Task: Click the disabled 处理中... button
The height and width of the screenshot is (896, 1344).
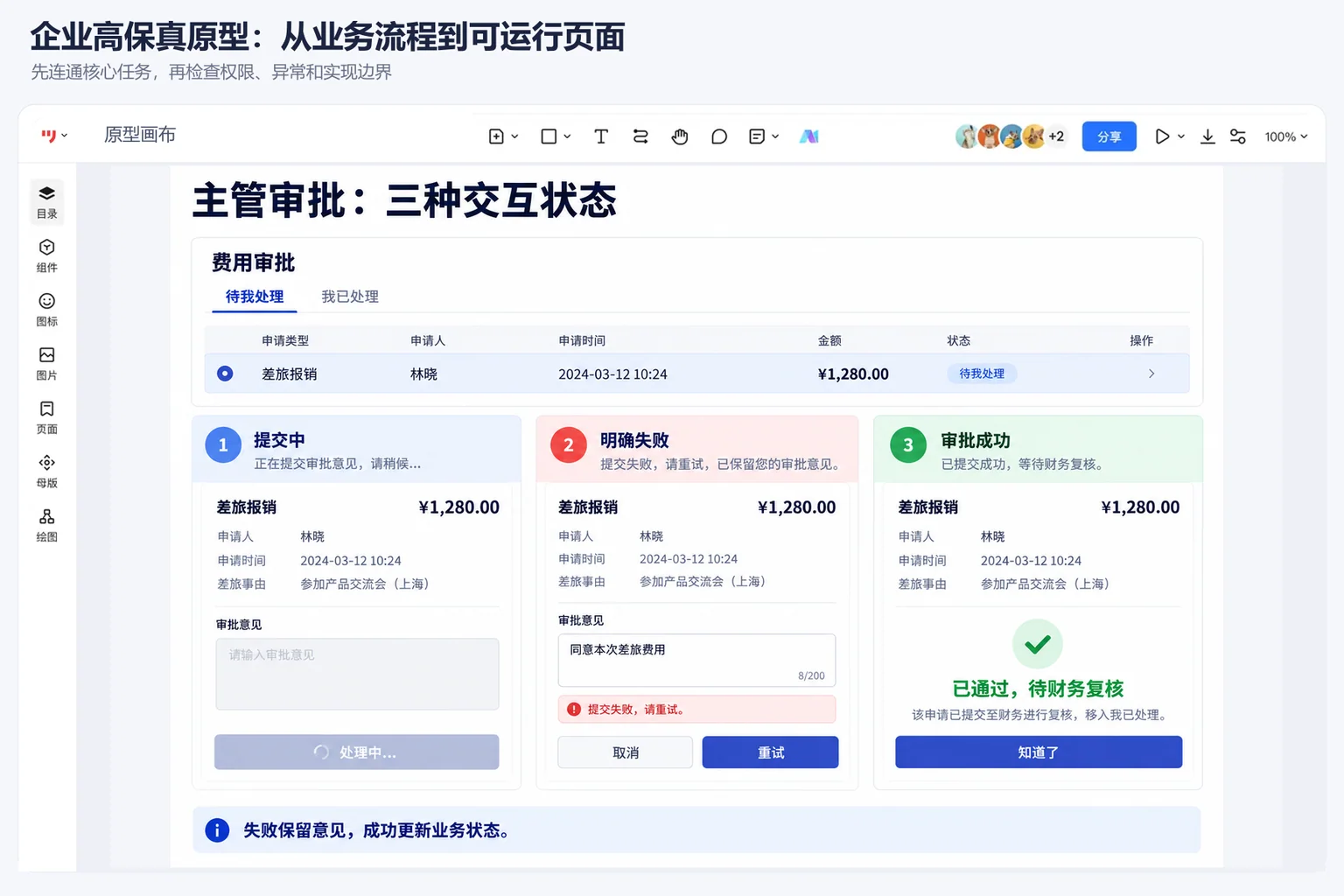Action: 357,752
